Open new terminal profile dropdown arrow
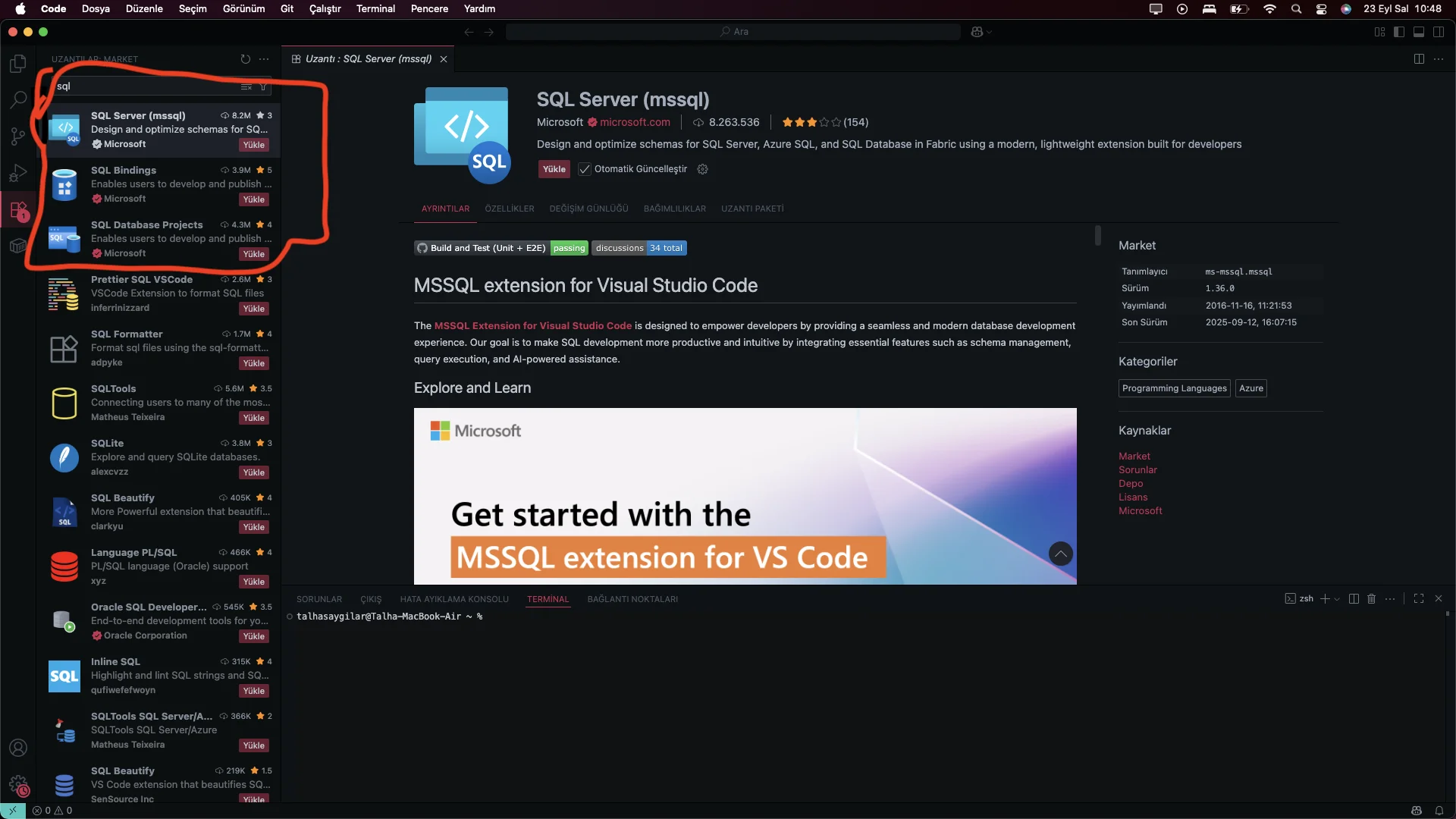Viewport: 1456px width, 819px height. (1337, 599)
